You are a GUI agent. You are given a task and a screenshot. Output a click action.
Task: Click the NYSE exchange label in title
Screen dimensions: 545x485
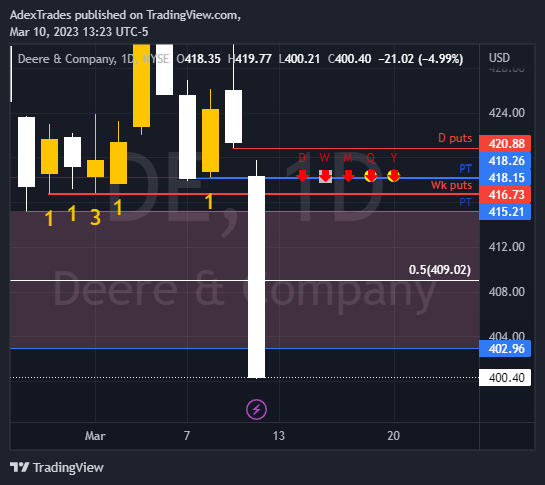click(x=156, y=59)
